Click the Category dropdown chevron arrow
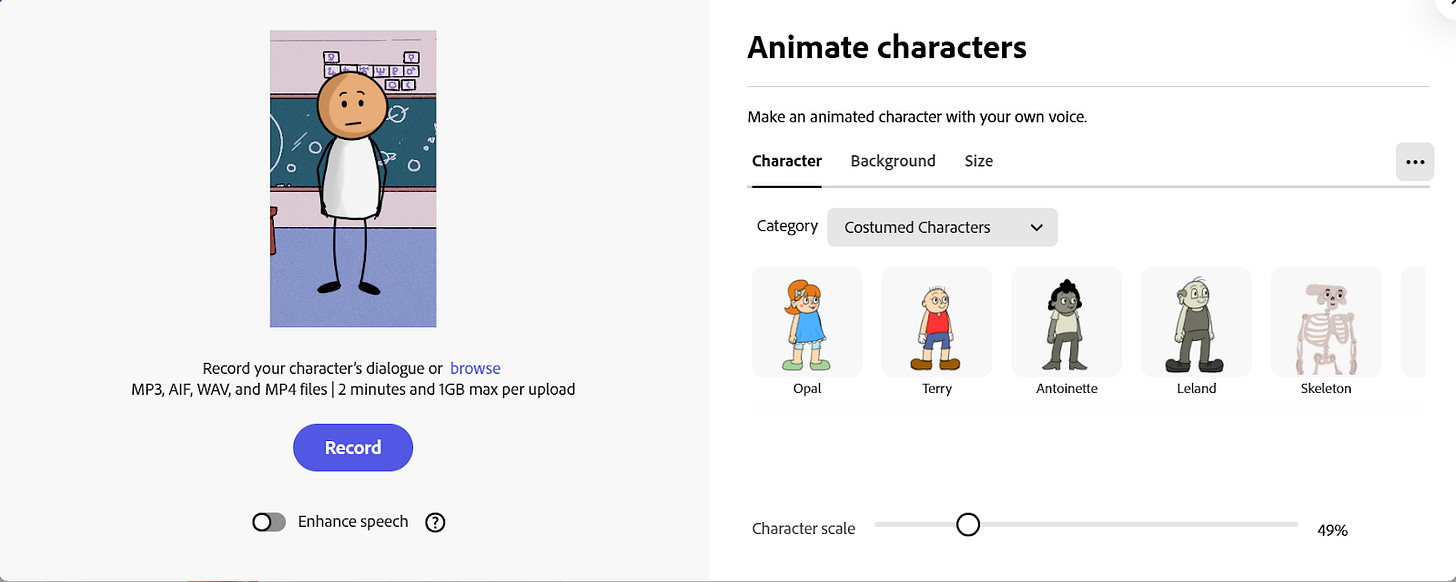Image resolution: width=1456 pixels, height=582 pixels. click(x=1036, y=227)
